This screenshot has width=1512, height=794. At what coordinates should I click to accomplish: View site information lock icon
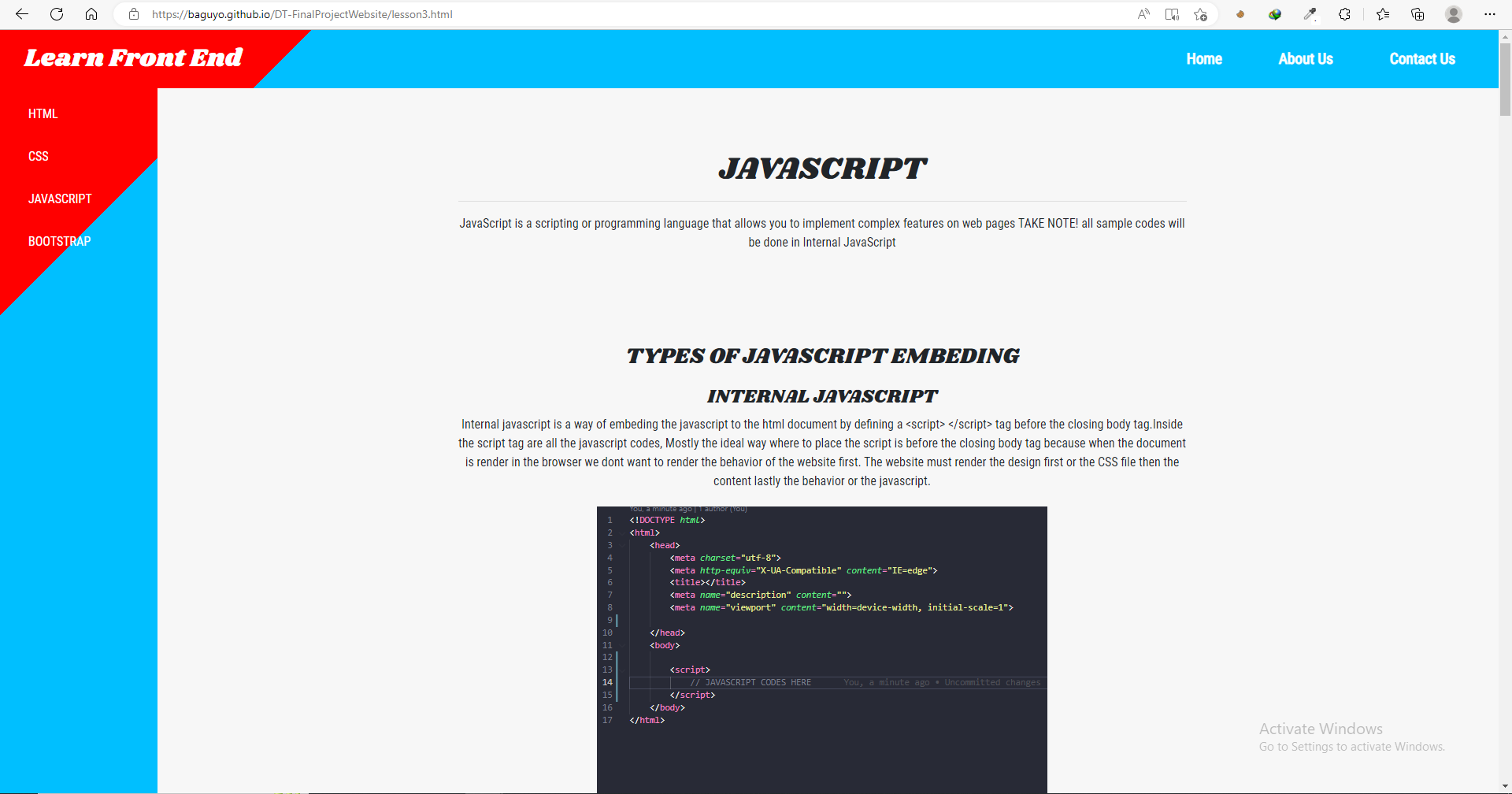pos(134,14)
